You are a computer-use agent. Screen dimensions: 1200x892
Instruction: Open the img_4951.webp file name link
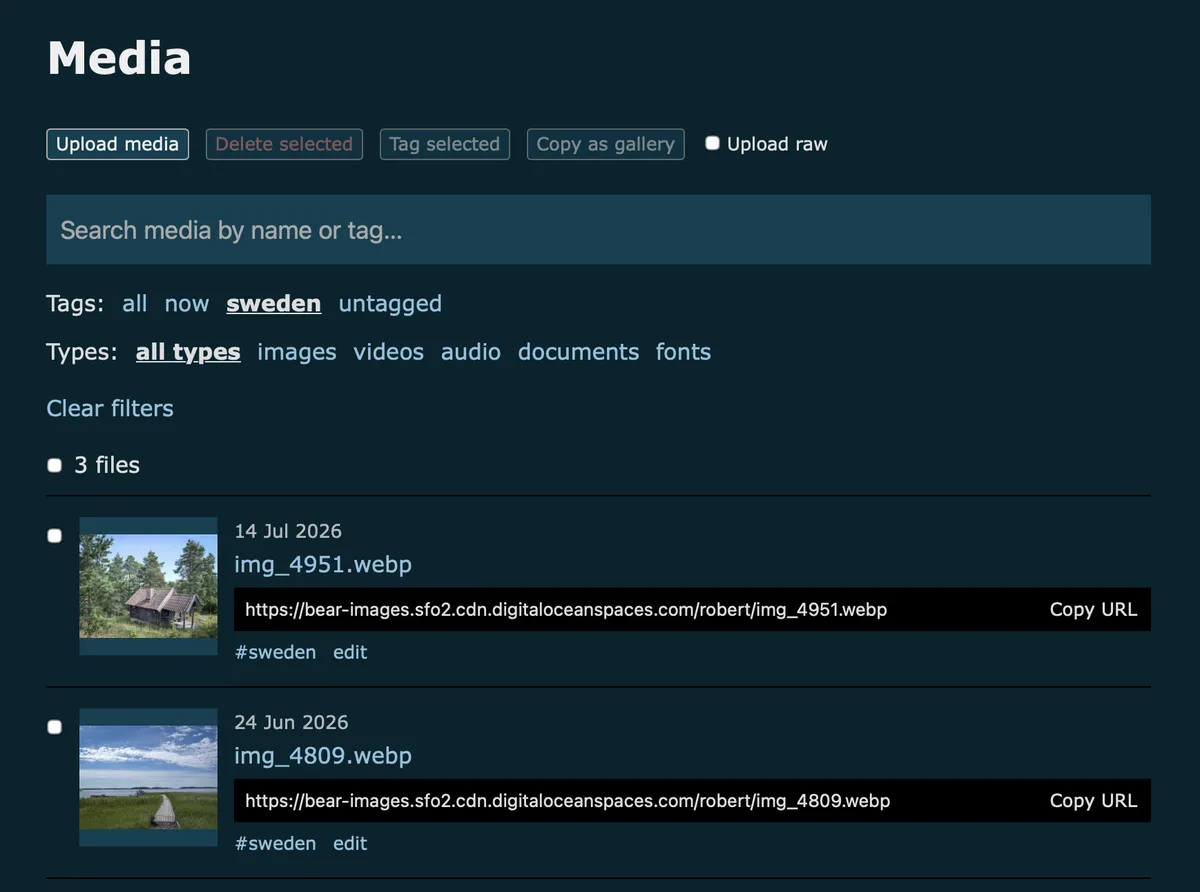pos(323,565)
